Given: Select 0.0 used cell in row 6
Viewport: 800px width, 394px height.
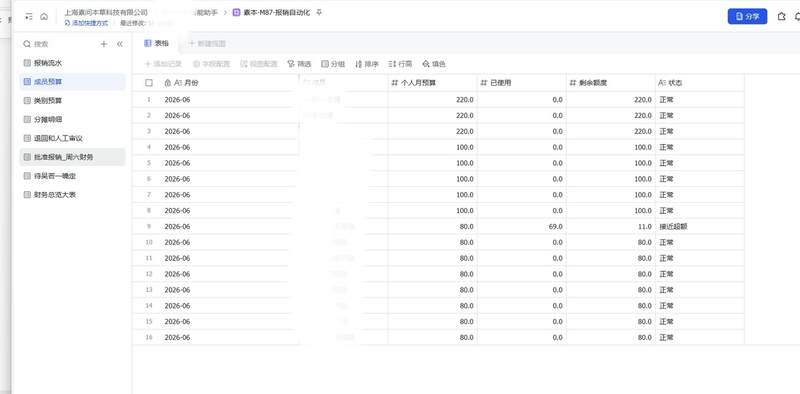Looking at the screenshot, I should (521, 179).
